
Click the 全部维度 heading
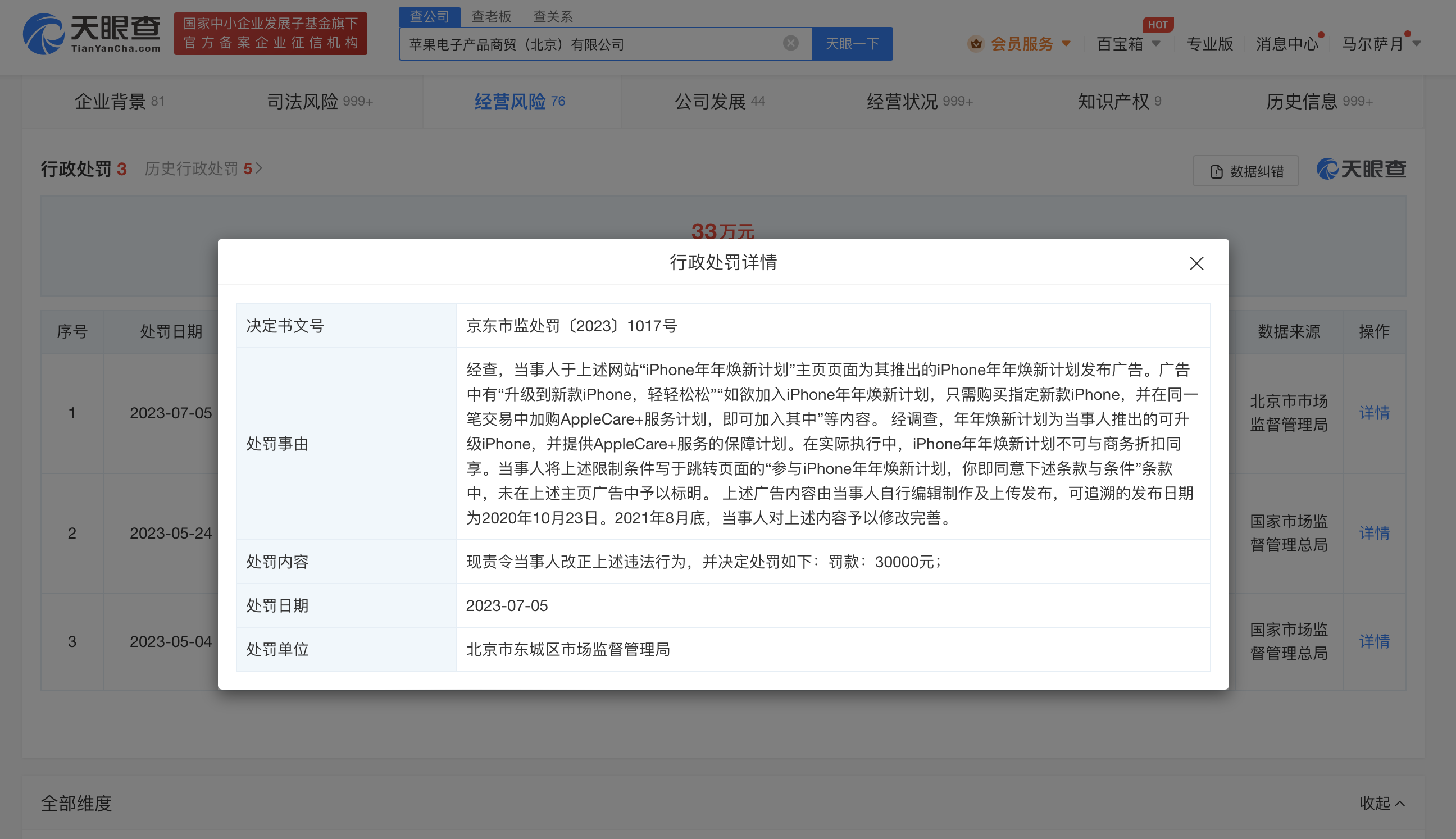coord(76,803)
